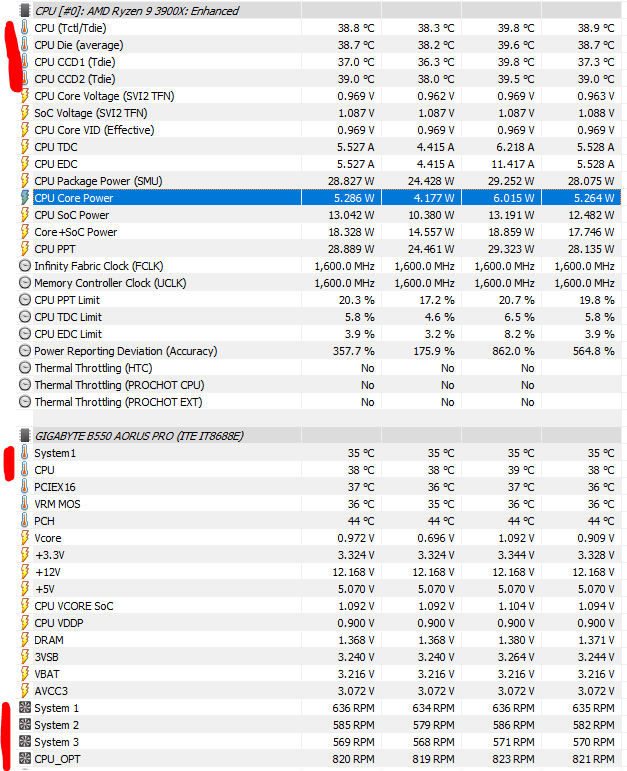Click the lightning icon for SoC Voltage (SVI2 TFN)
The width and height of the screenshot is (627, 771).
25,113
